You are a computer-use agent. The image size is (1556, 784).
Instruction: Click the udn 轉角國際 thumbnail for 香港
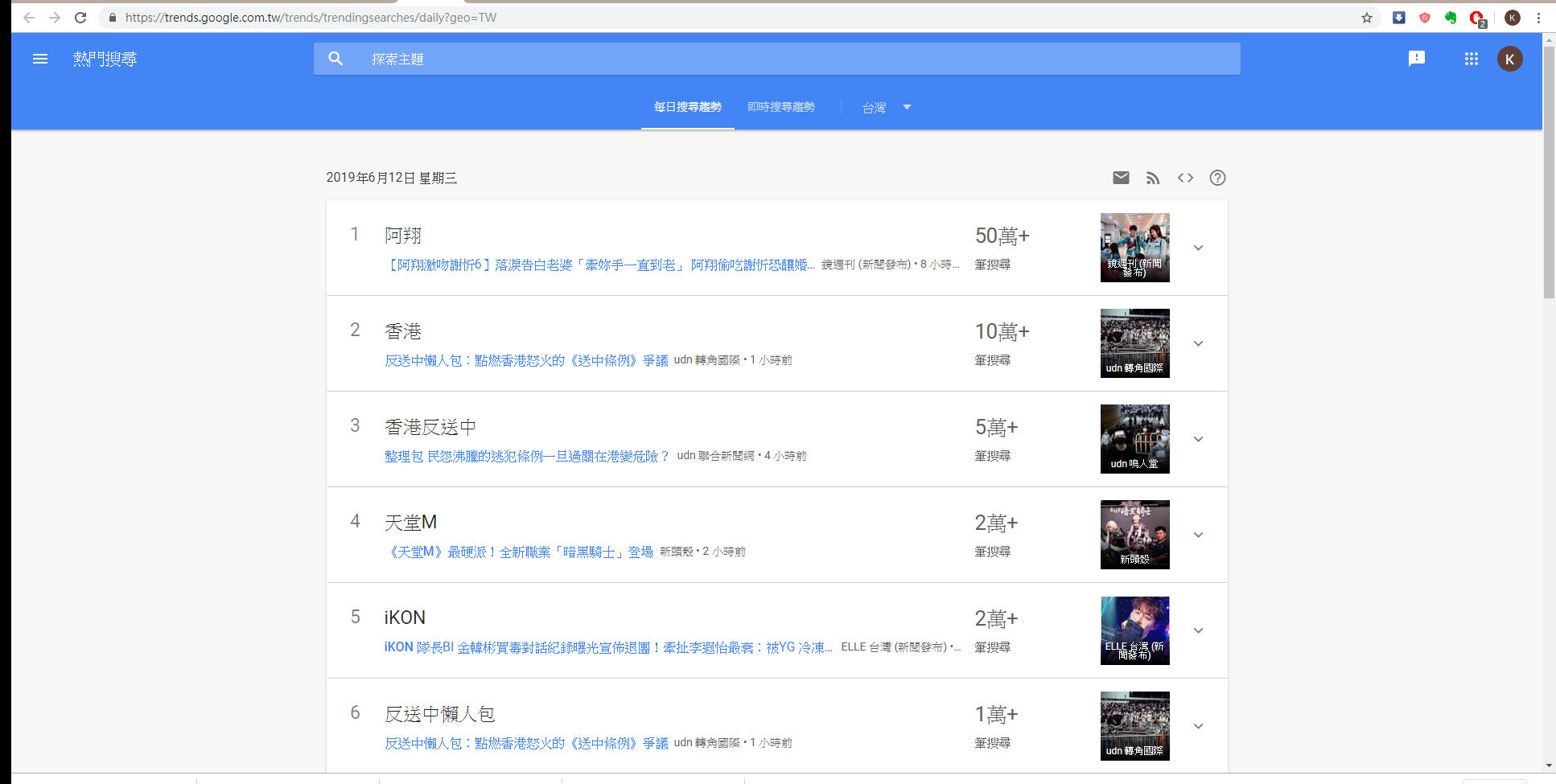click(1134, 343)
